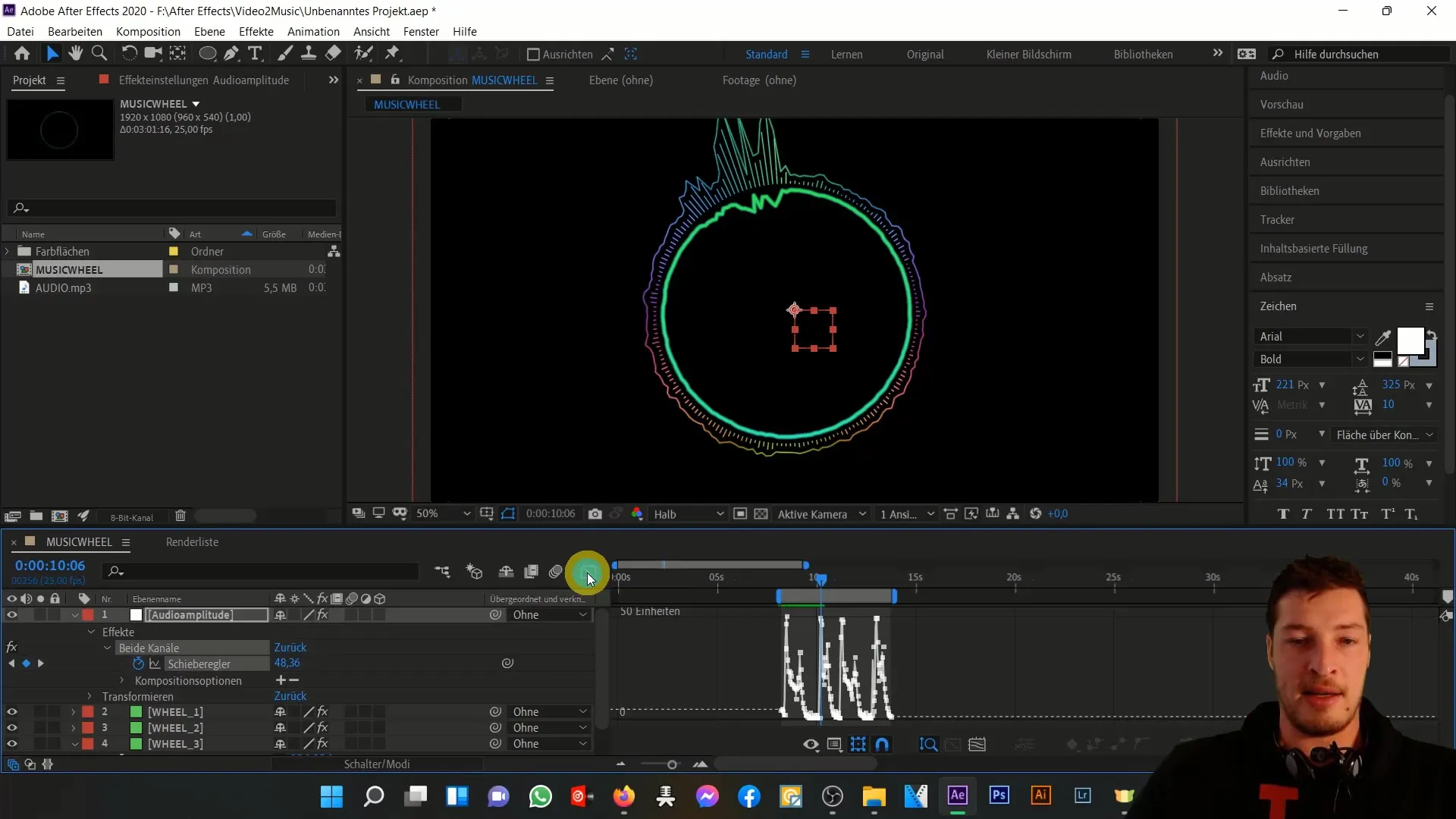Select the Puppet Pin tool
The width and height of the screenshot is (1456, 819).
tap(392, 53)
